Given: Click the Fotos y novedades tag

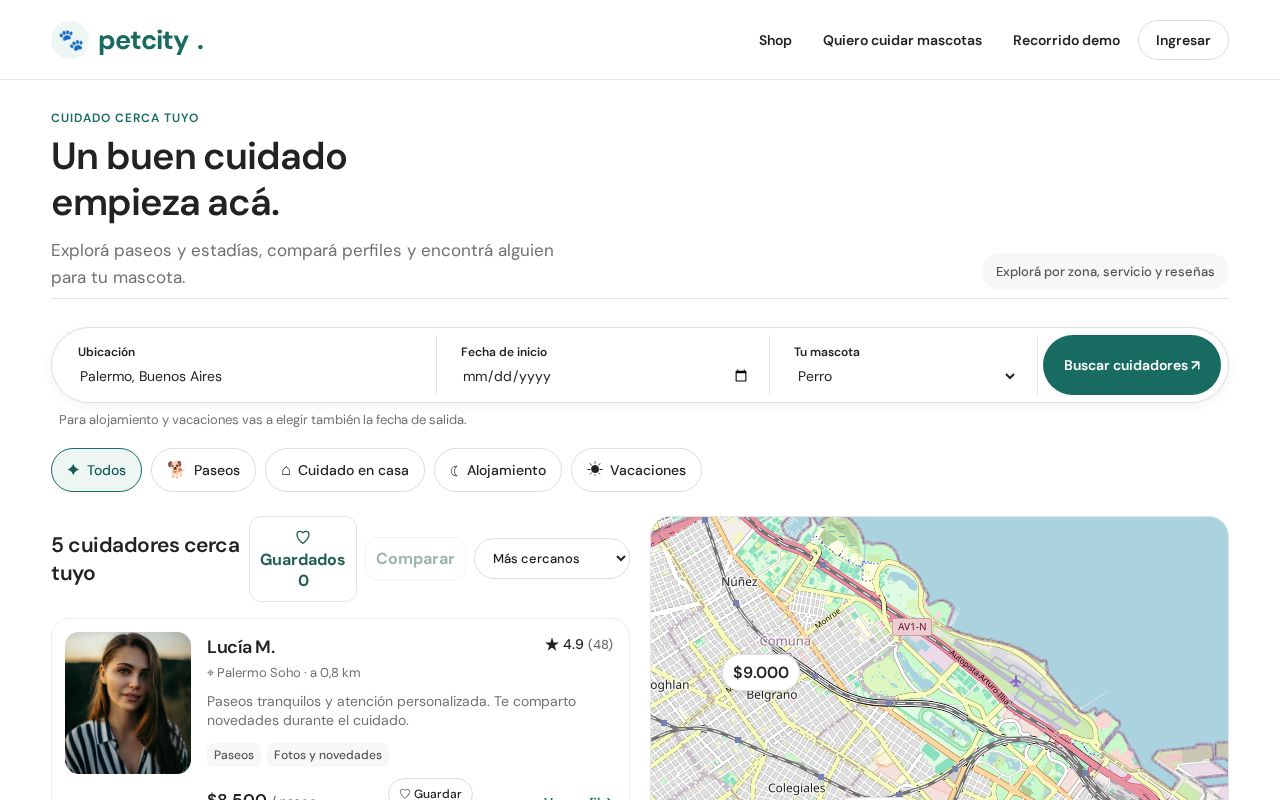Looking at the screenshot, I should pos(328,755).
